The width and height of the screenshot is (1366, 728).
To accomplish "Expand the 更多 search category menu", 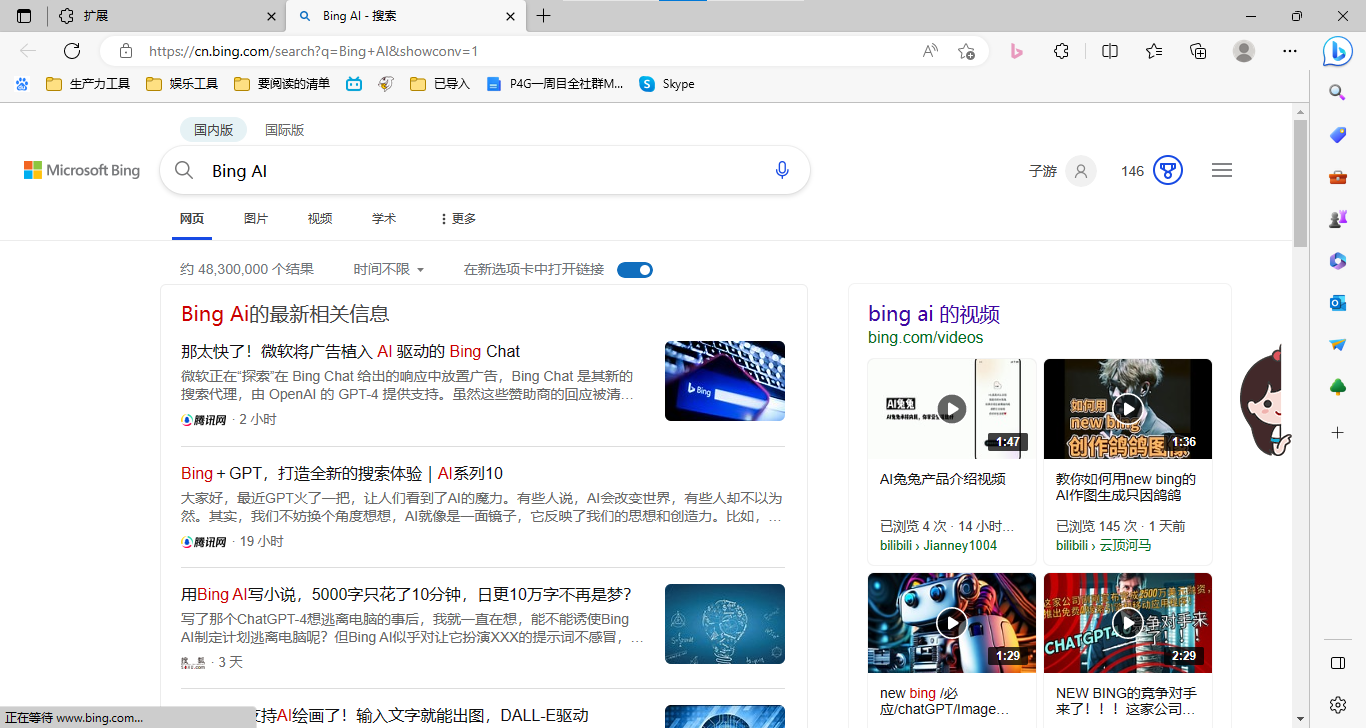I will 455,218.
